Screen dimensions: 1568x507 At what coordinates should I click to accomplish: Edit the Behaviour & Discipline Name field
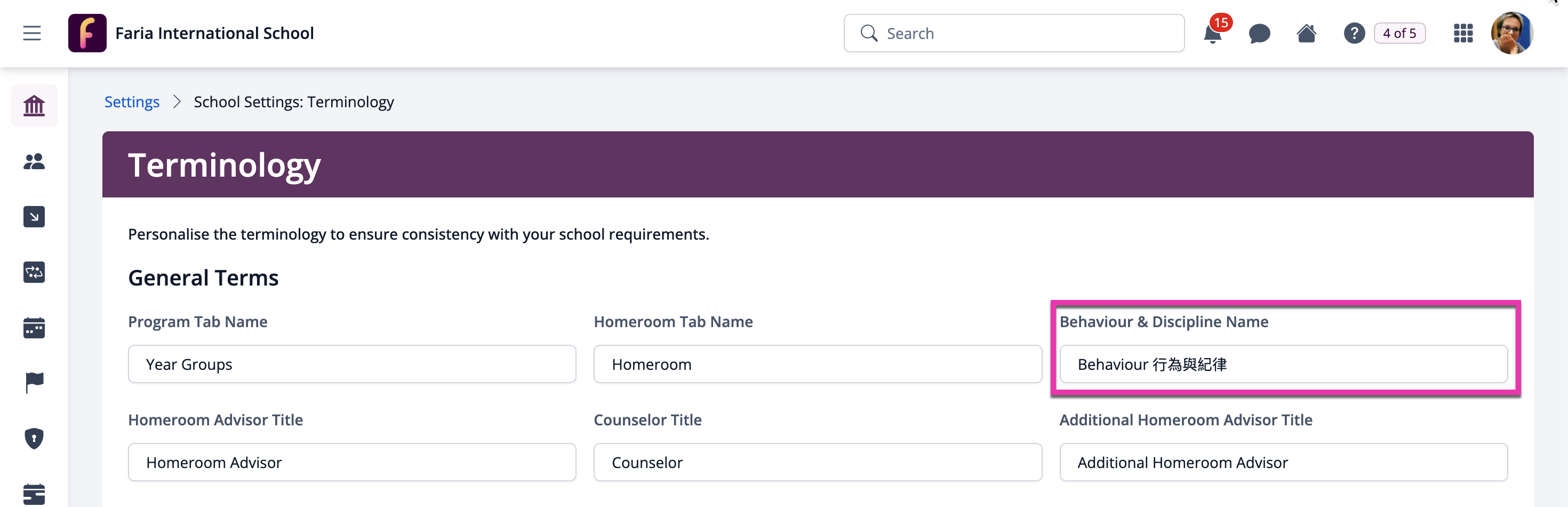point(1283,365)
